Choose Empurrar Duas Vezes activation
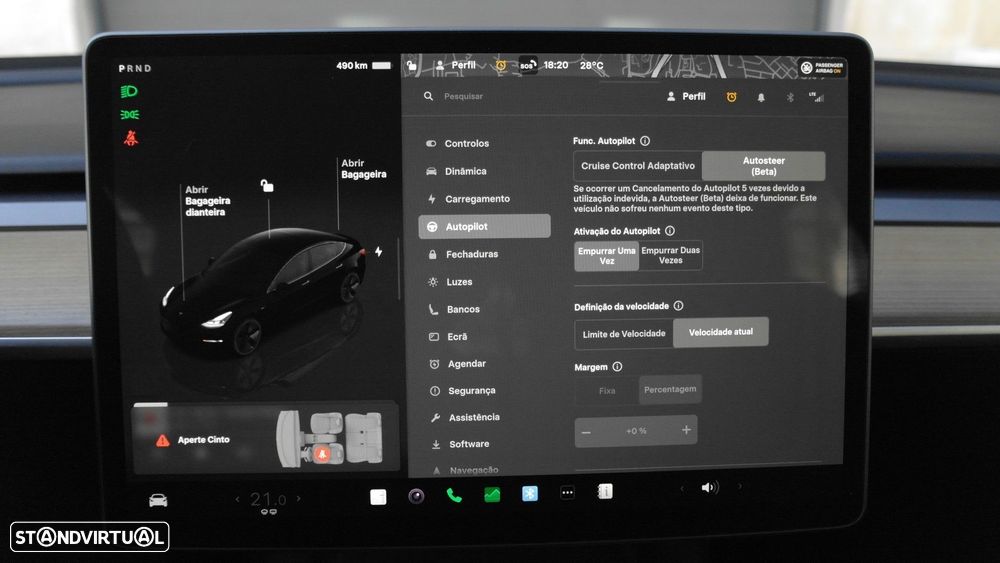 tap(670, 256)
